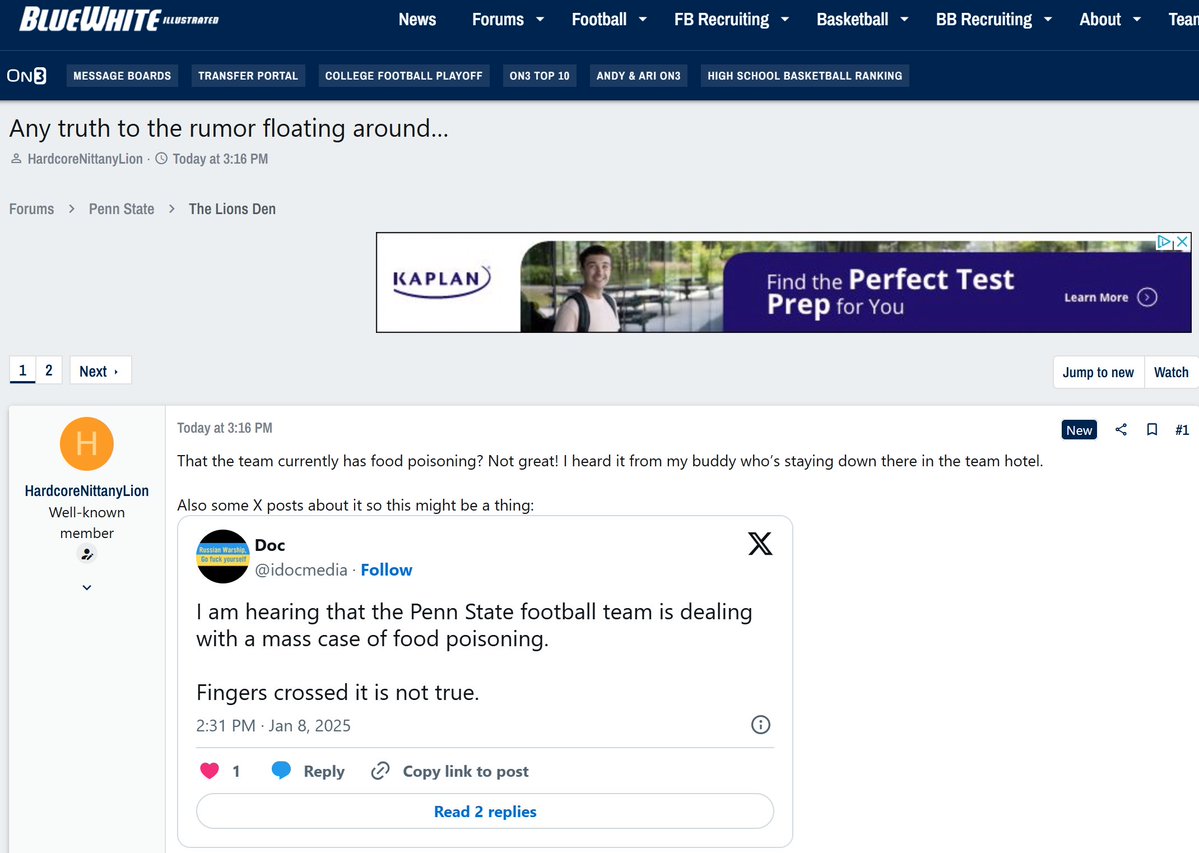Open the Transfer Portal link
The width and height of the screenshot is (1199, 853).
[x=248, y=76]
